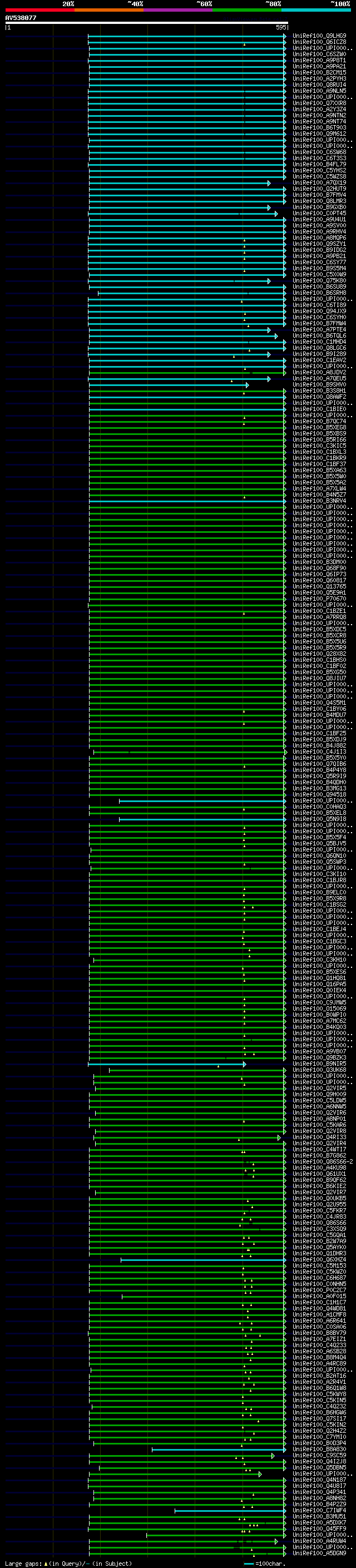Select hit UniRef100_A8JDV2

319,373
